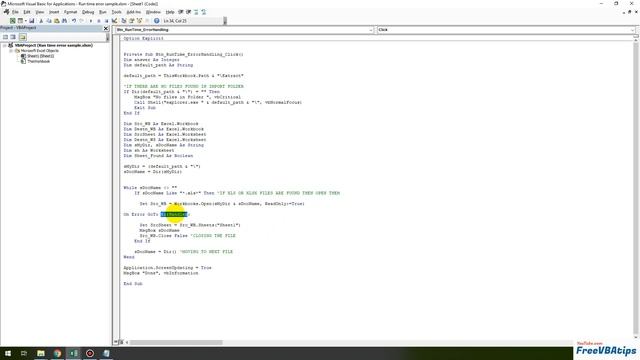Click the 'Private Sub Btn_RunTime_ErrorHandling_Click()' line
Viewport: 640px width, 360px height.
[183, 54]
